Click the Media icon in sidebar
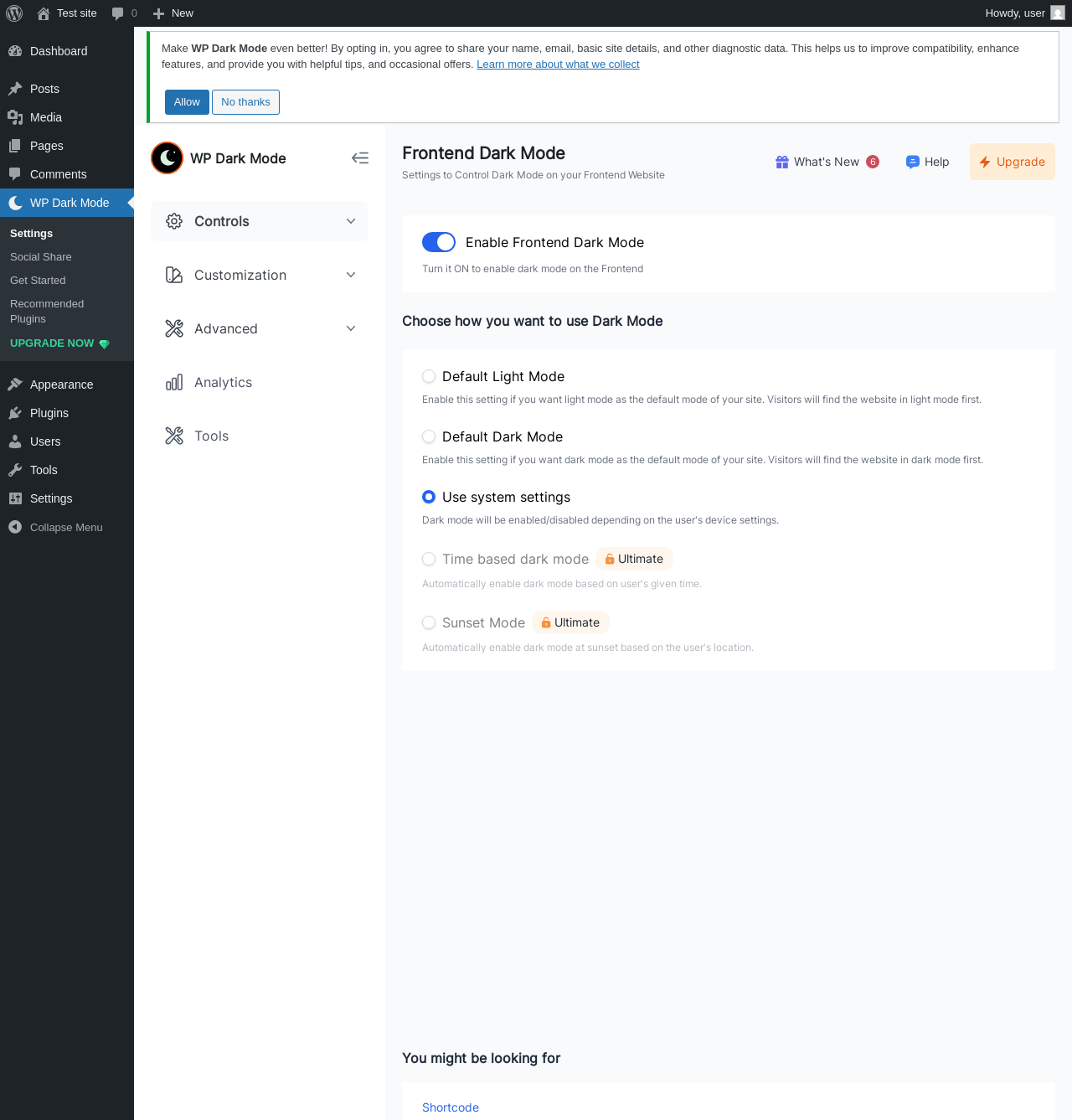Screen dimensions: 1072x1120 15,117
